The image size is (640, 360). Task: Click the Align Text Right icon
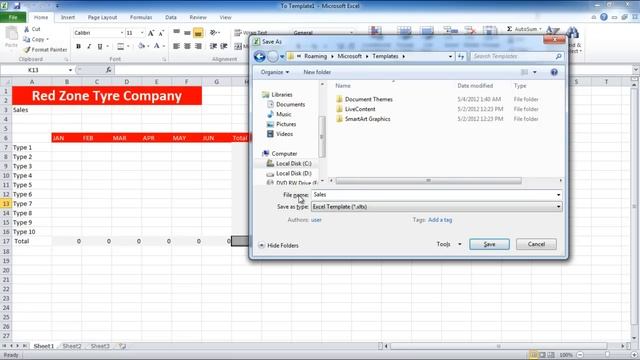click(x=198, y=46)
